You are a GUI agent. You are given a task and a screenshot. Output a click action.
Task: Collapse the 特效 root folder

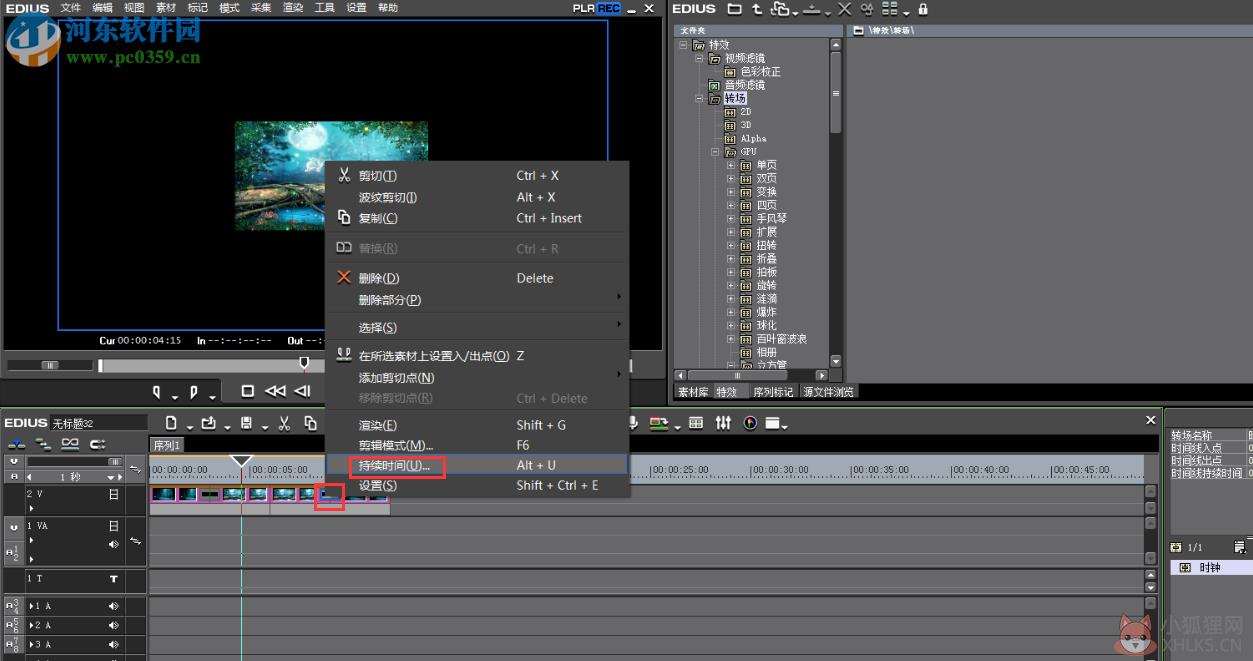coord(684,45)
